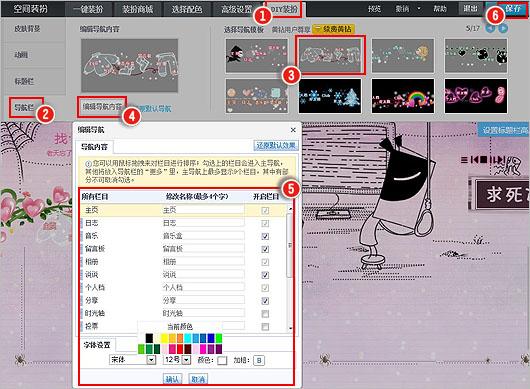Screen dimensions: 530x389
Task: Enable the 投票 column checkbox
Action: [x=265, y=327]
